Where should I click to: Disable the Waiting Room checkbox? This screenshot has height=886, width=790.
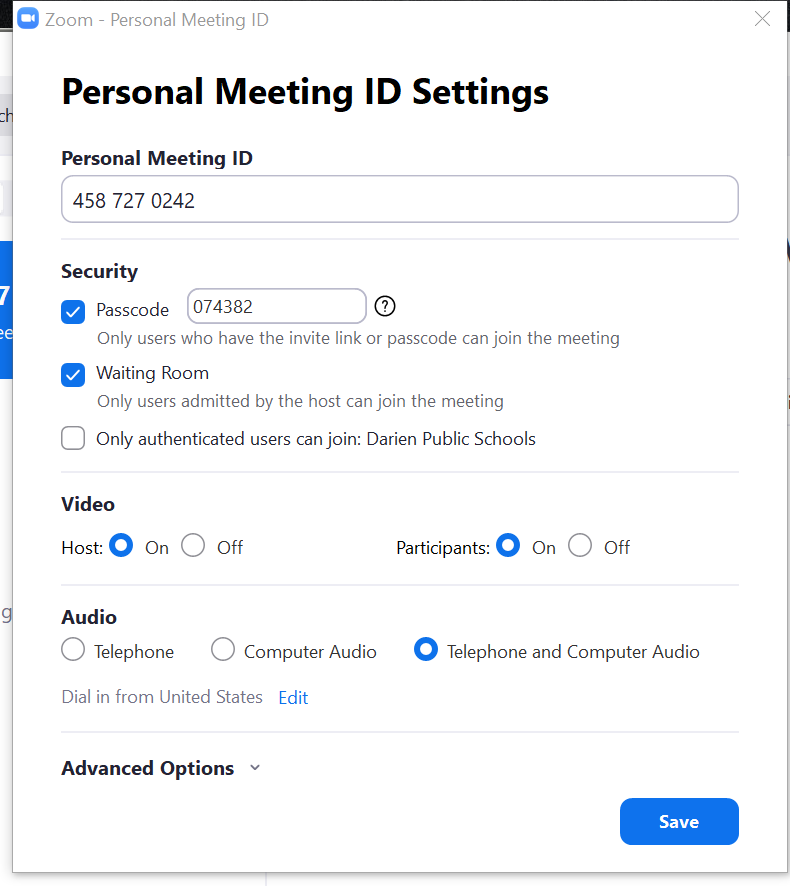coord(73,375)
